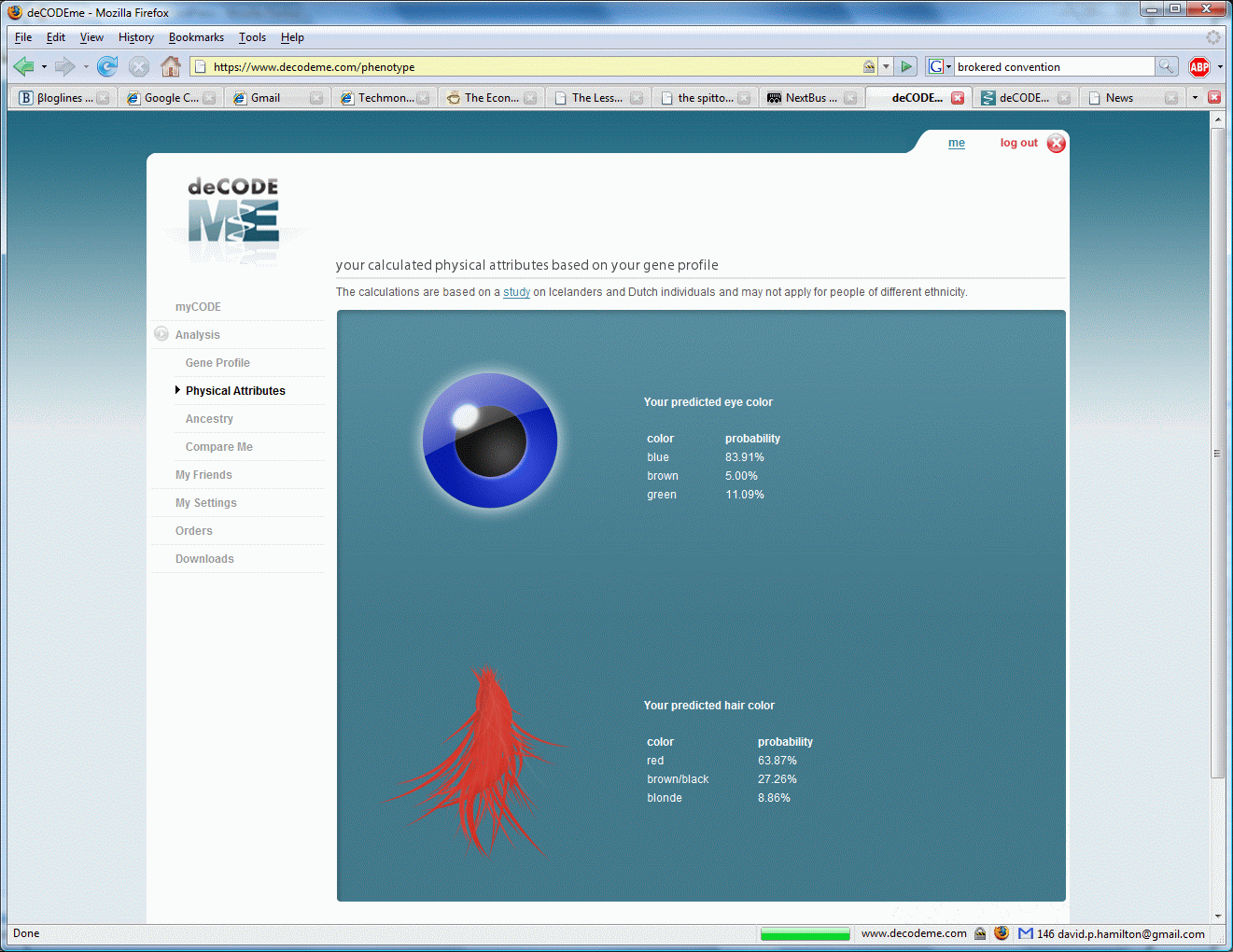Close all tabs button at tab bar end

1214,97
